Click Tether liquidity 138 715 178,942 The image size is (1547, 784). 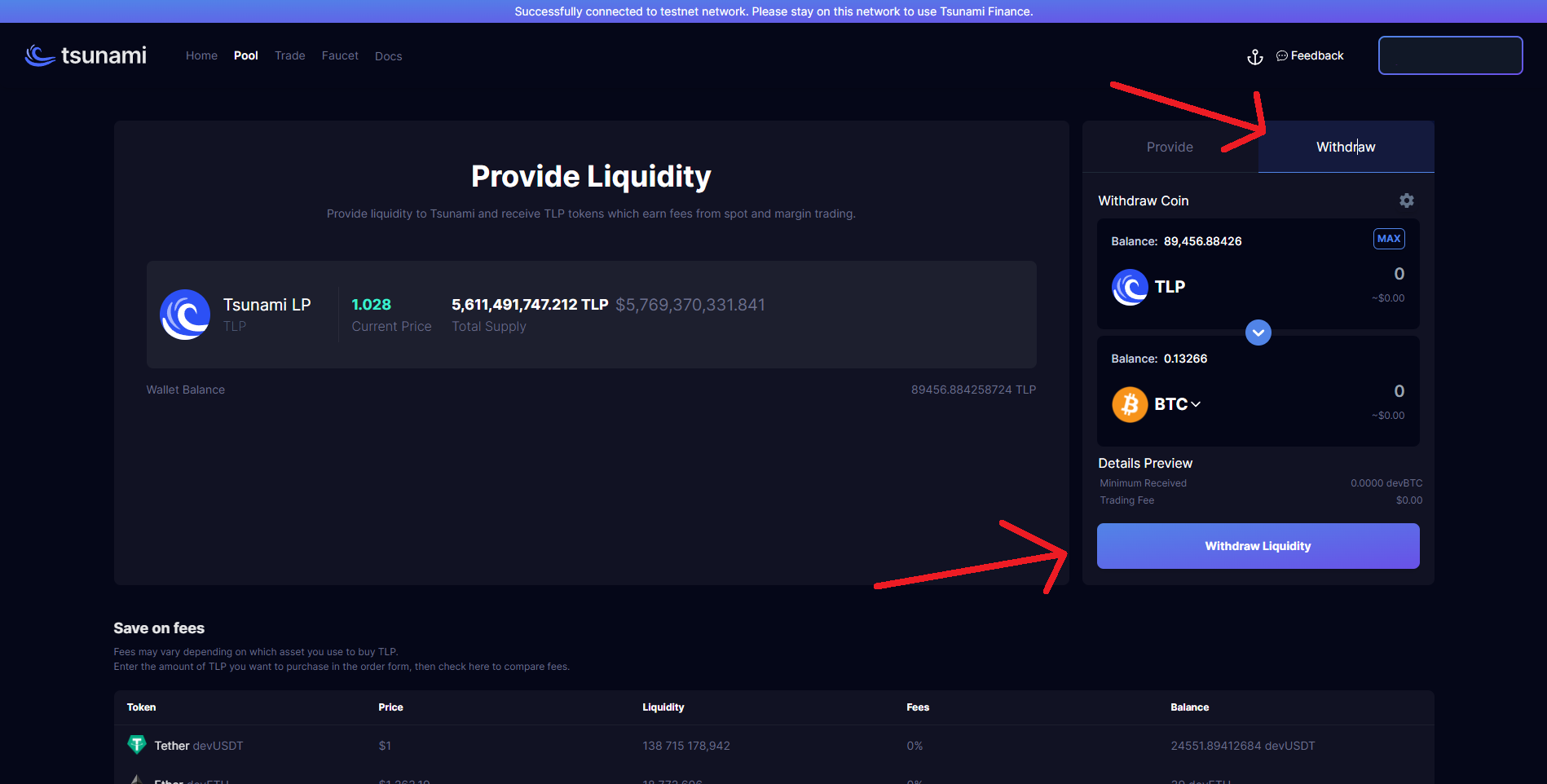686,746
